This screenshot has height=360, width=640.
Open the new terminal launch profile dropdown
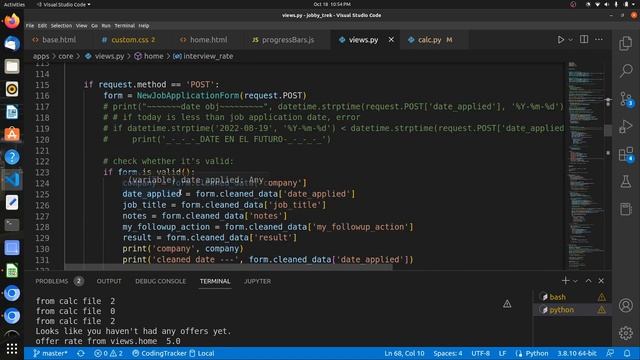[575, 281]
